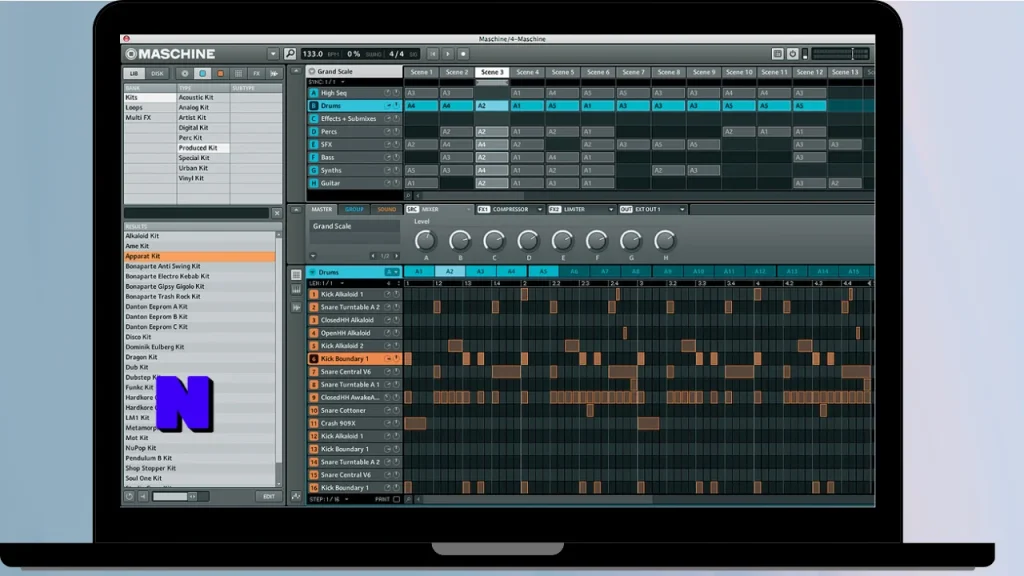Filter the browser by Sounds icon
The image size is (1024, 576).
pos(220,74)
